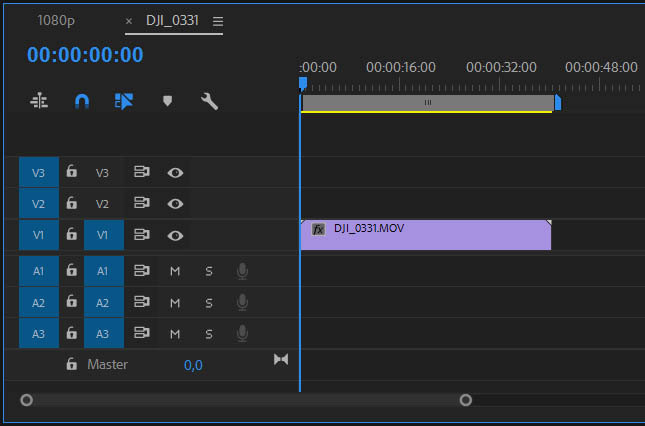Viewport: 645px width, 426px height.
Task: Toggle sync lock on V3 track
Action: tap(142, 172)
